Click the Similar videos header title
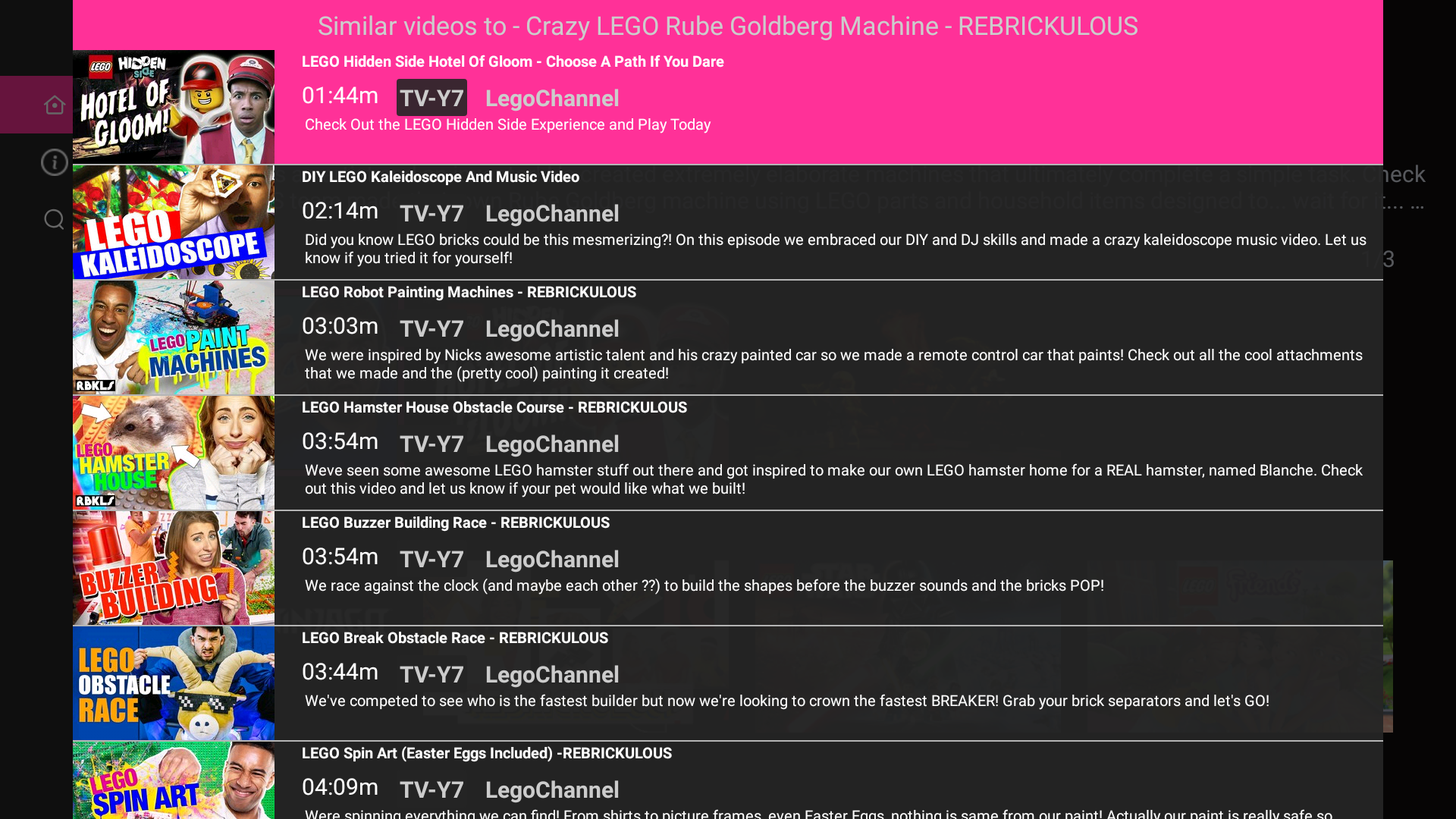 click(727, 27)
